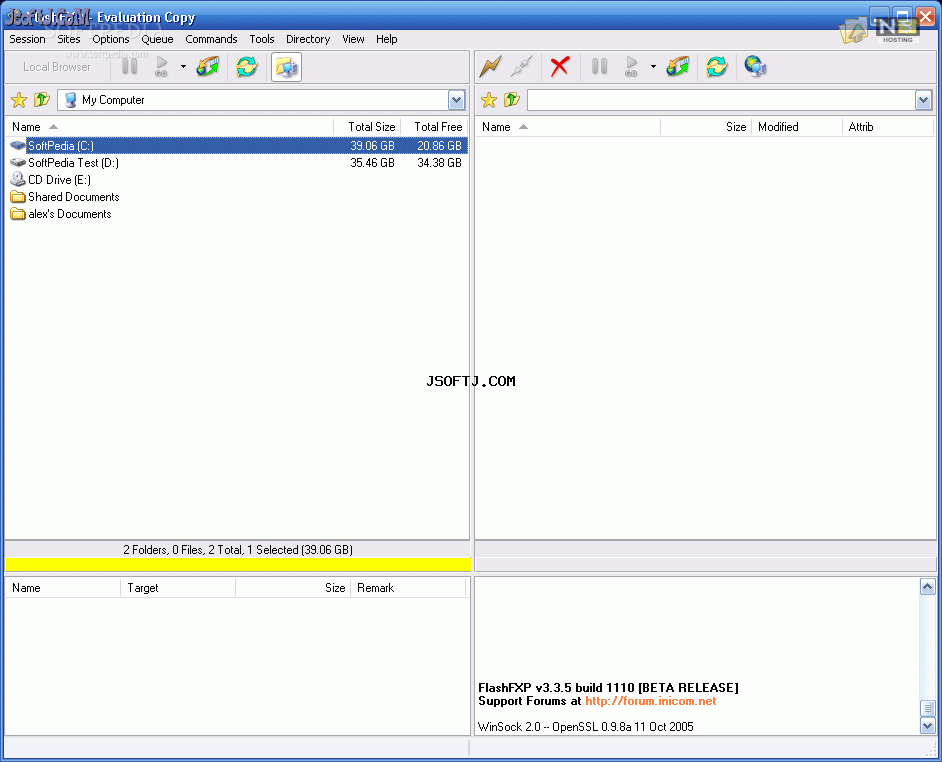The image size is (942, 762).
Task: Click the local status text showing 1 Selected
Action: [x=238, y=550]
